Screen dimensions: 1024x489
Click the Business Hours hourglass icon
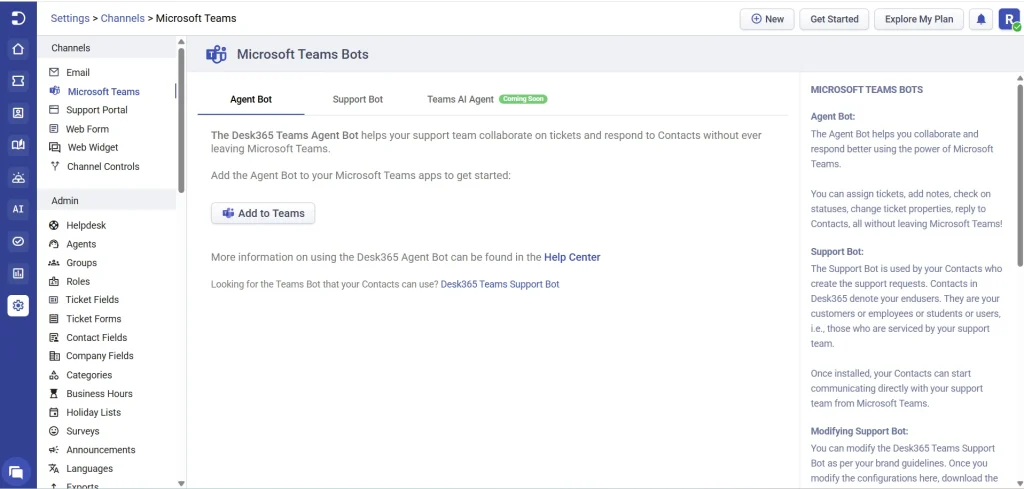point(54,394)
